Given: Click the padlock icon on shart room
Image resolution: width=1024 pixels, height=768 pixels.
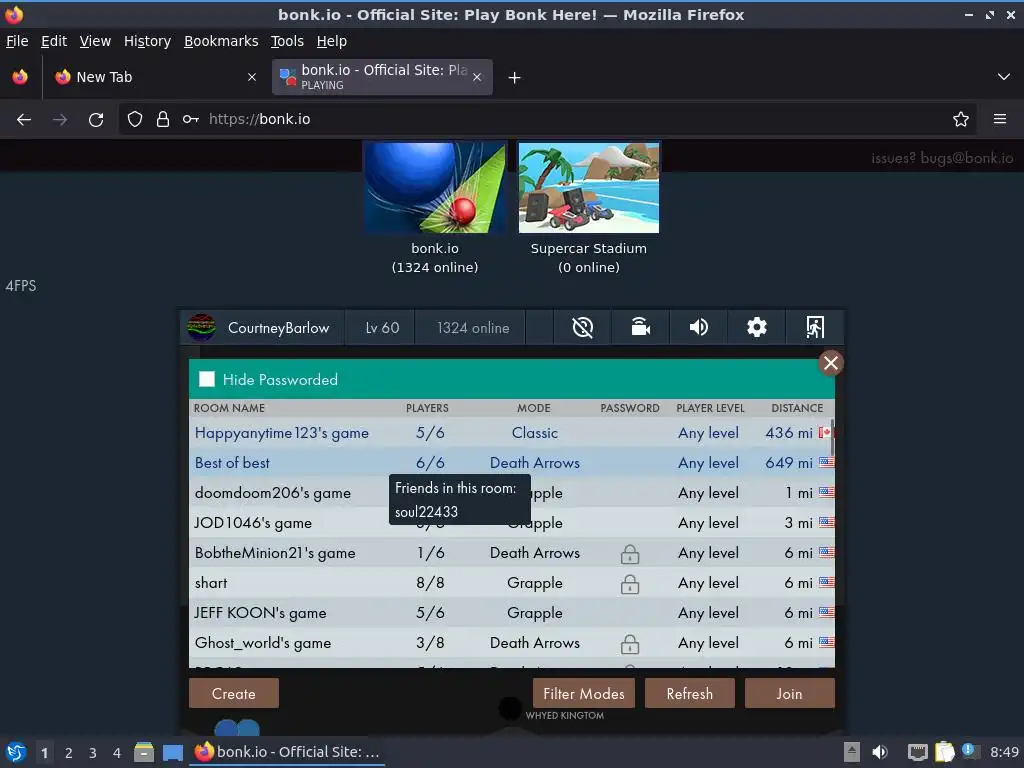Looking at the screenshot, I should [x=630, y=584].
